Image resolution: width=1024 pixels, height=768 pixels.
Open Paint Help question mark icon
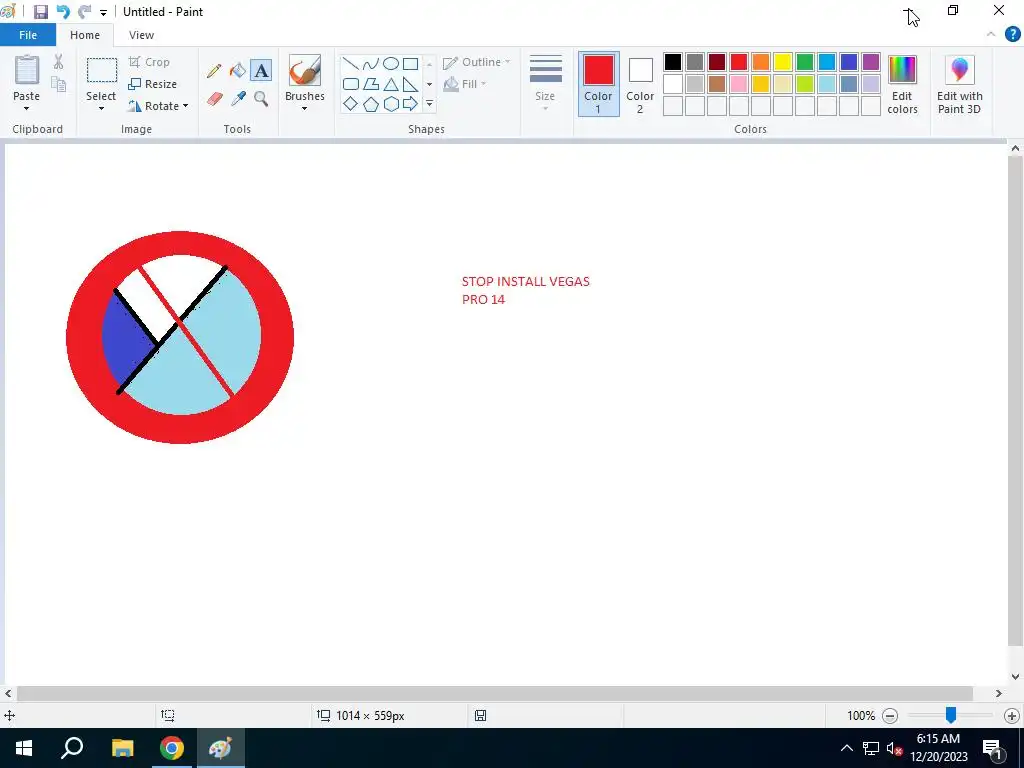(x=1012, y=35)
